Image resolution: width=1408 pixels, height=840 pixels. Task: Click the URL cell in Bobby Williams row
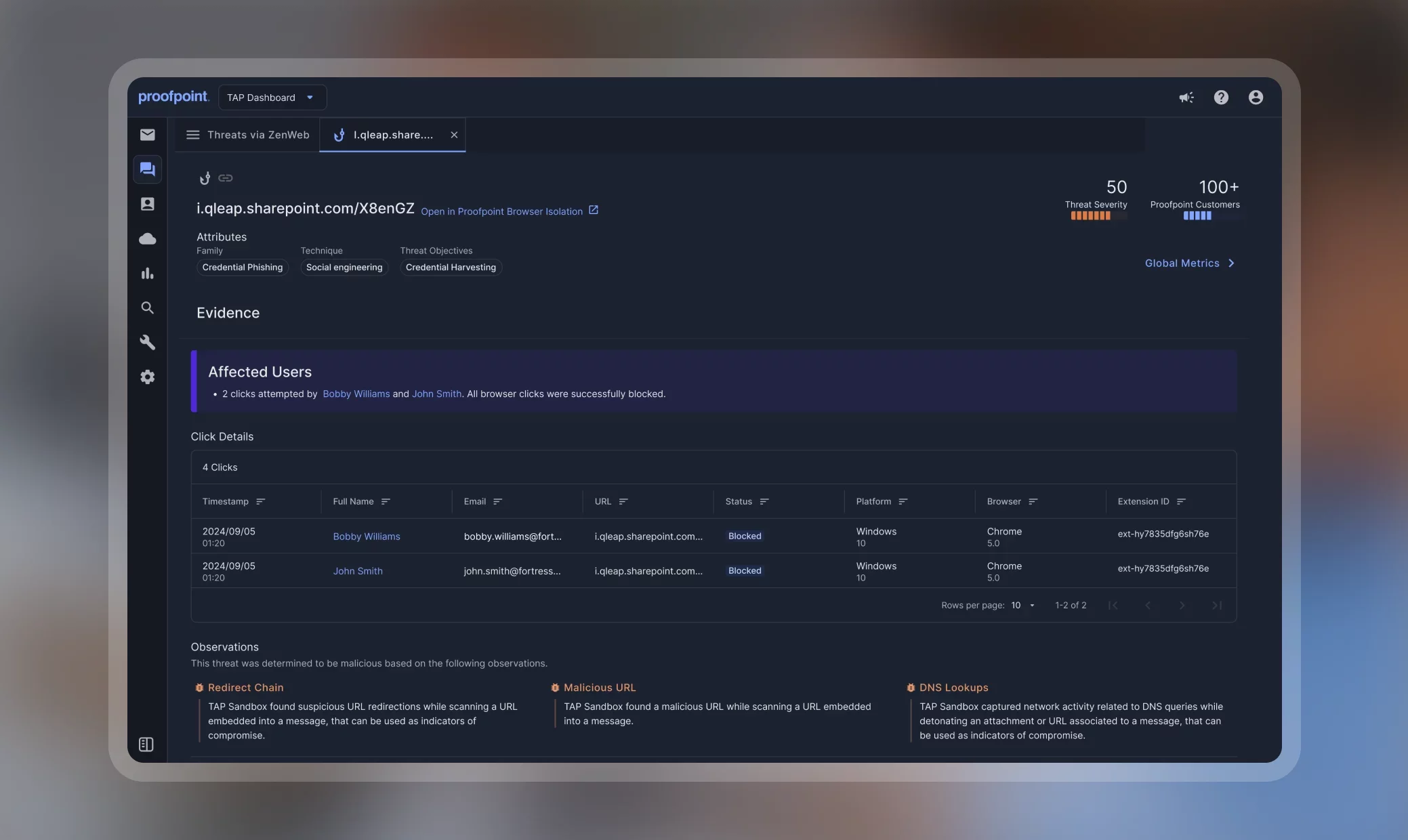coord(648,537)
